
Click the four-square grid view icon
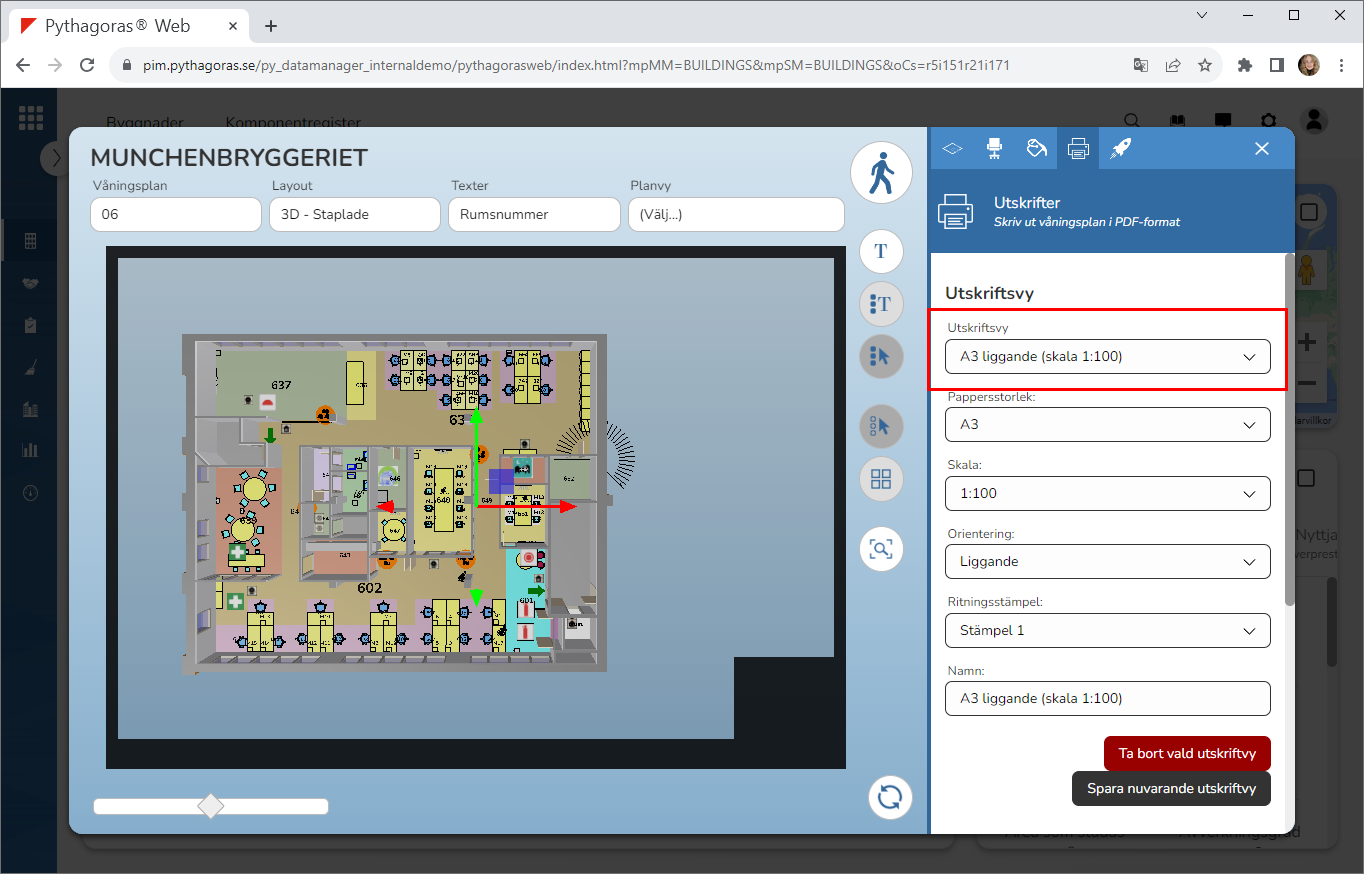(881, 479)
